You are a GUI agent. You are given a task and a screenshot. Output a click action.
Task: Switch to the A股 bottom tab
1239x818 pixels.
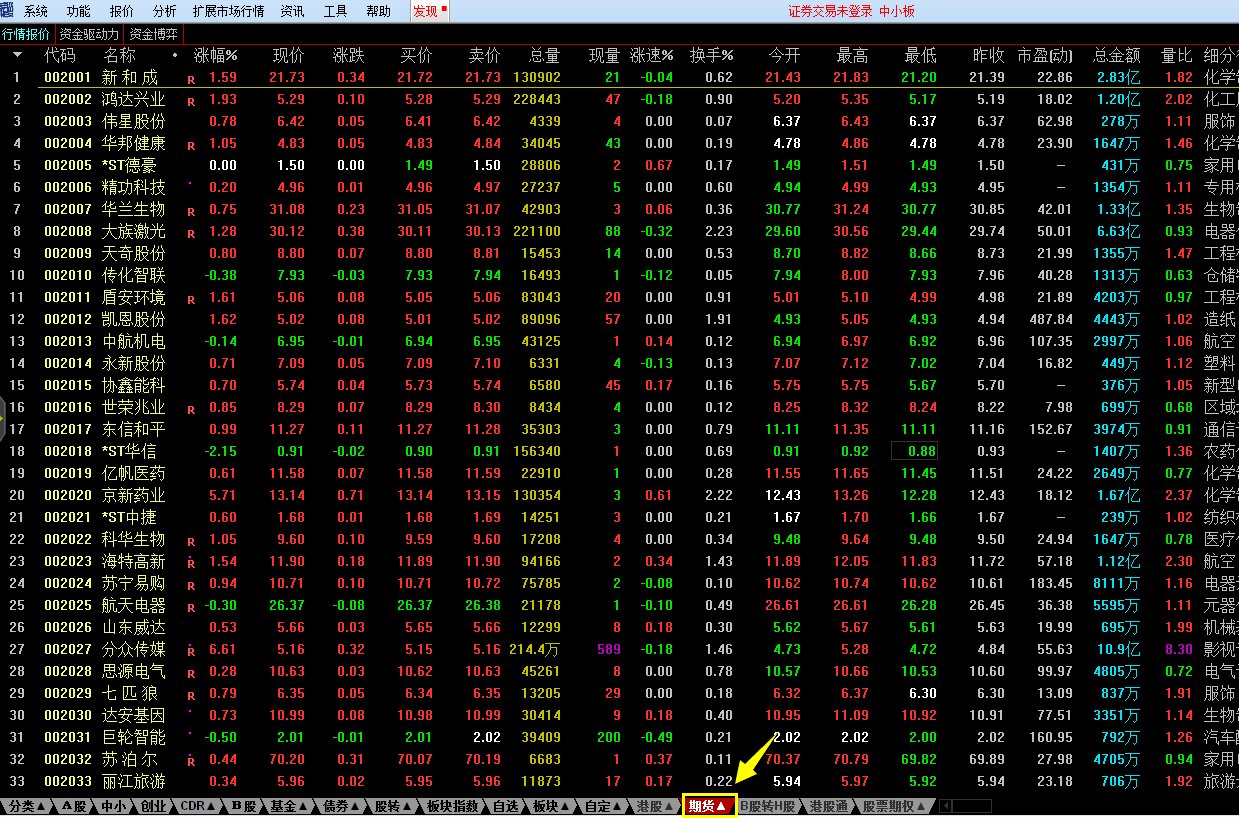[74, 806]
